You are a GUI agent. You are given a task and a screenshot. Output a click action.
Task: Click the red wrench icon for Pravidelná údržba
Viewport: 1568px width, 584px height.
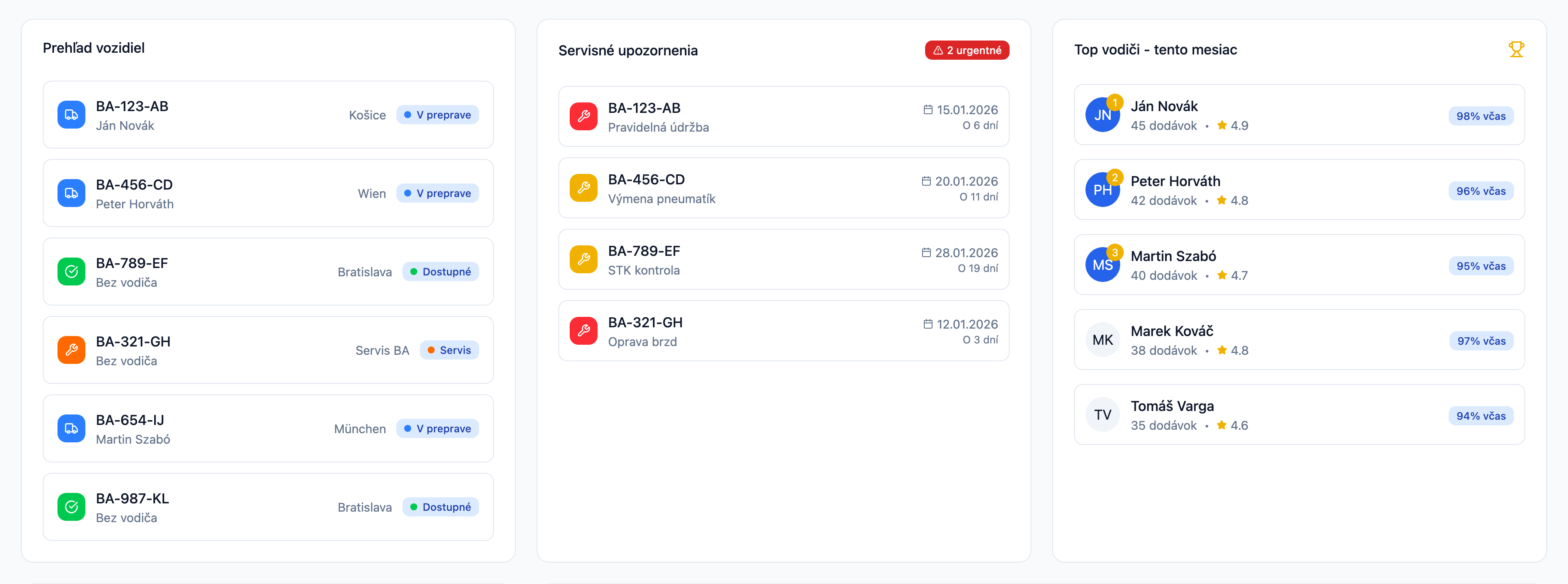pos(583,116)
